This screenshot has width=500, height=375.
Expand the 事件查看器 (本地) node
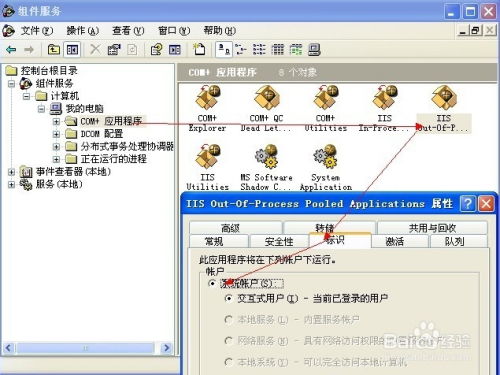tap(11, 172)
